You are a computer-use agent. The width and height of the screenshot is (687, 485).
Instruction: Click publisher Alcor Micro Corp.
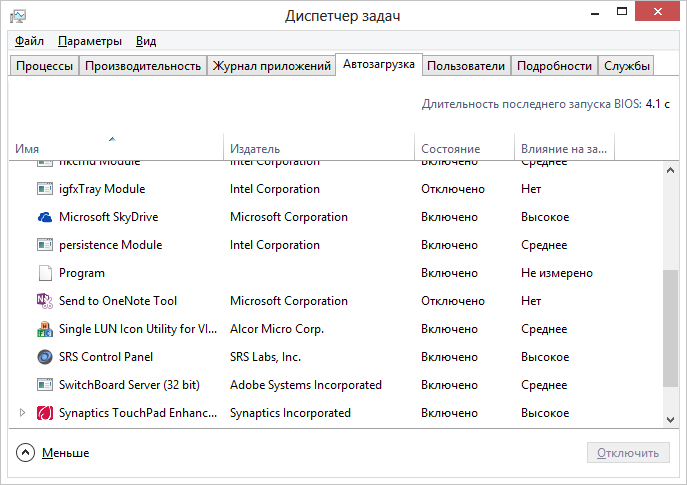(277, 329)
